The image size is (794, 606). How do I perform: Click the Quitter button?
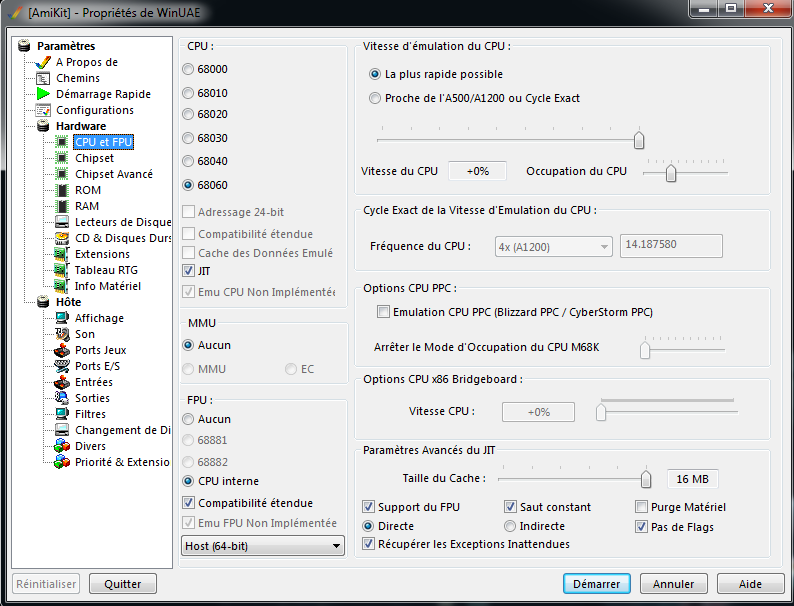click(x=123, y=584)
